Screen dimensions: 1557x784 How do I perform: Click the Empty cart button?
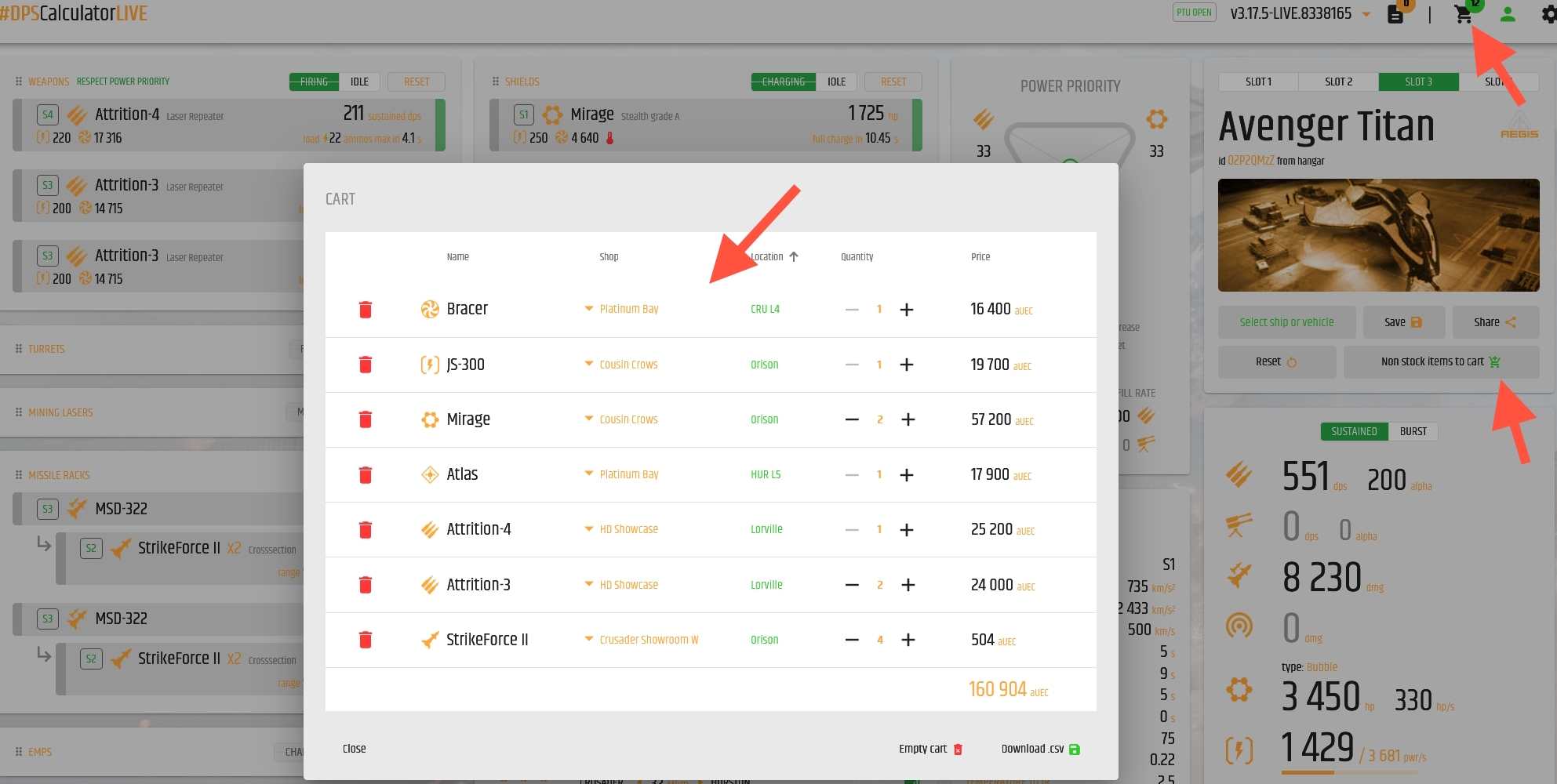click(930, 749)
